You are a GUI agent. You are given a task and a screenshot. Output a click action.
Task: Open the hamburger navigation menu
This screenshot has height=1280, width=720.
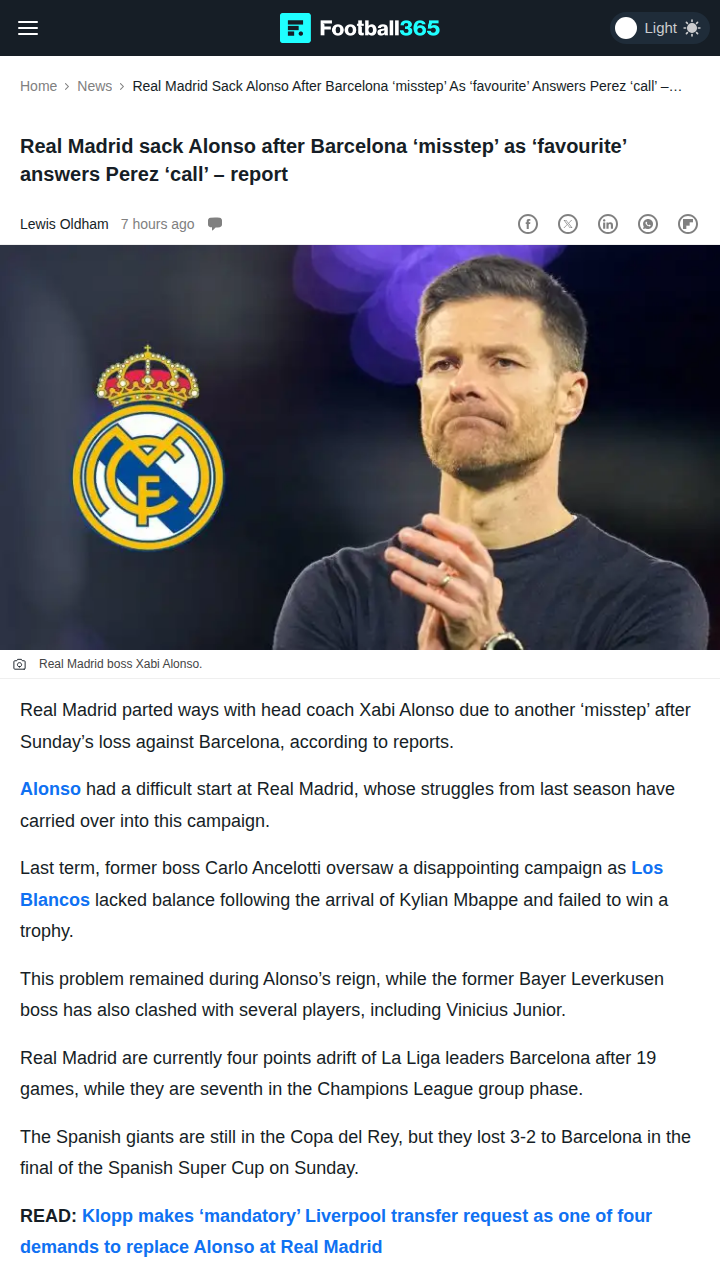pyautogui.click(x=28, y=28)
